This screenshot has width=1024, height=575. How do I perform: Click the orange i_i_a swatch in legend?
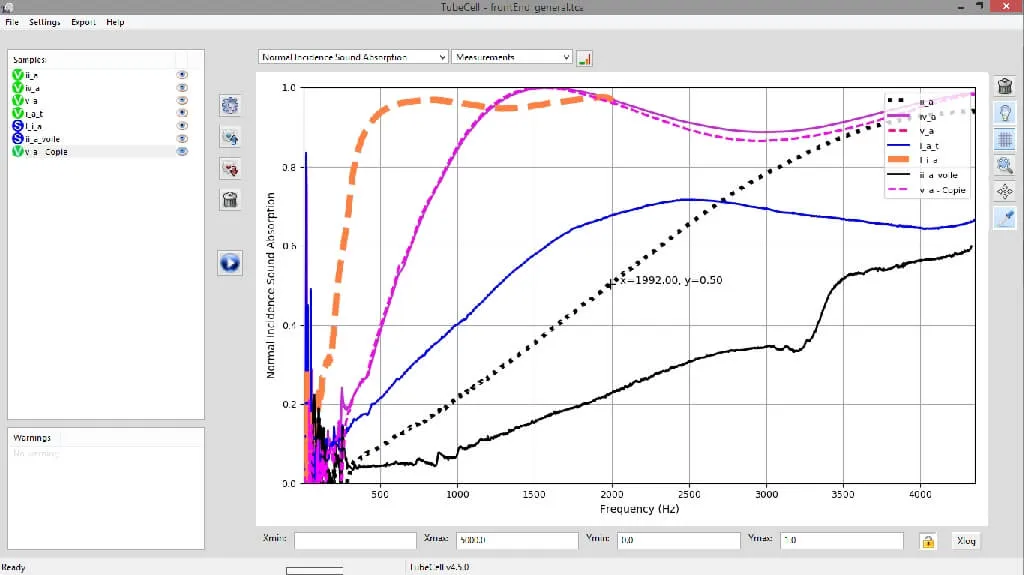[x=899, y=159]
